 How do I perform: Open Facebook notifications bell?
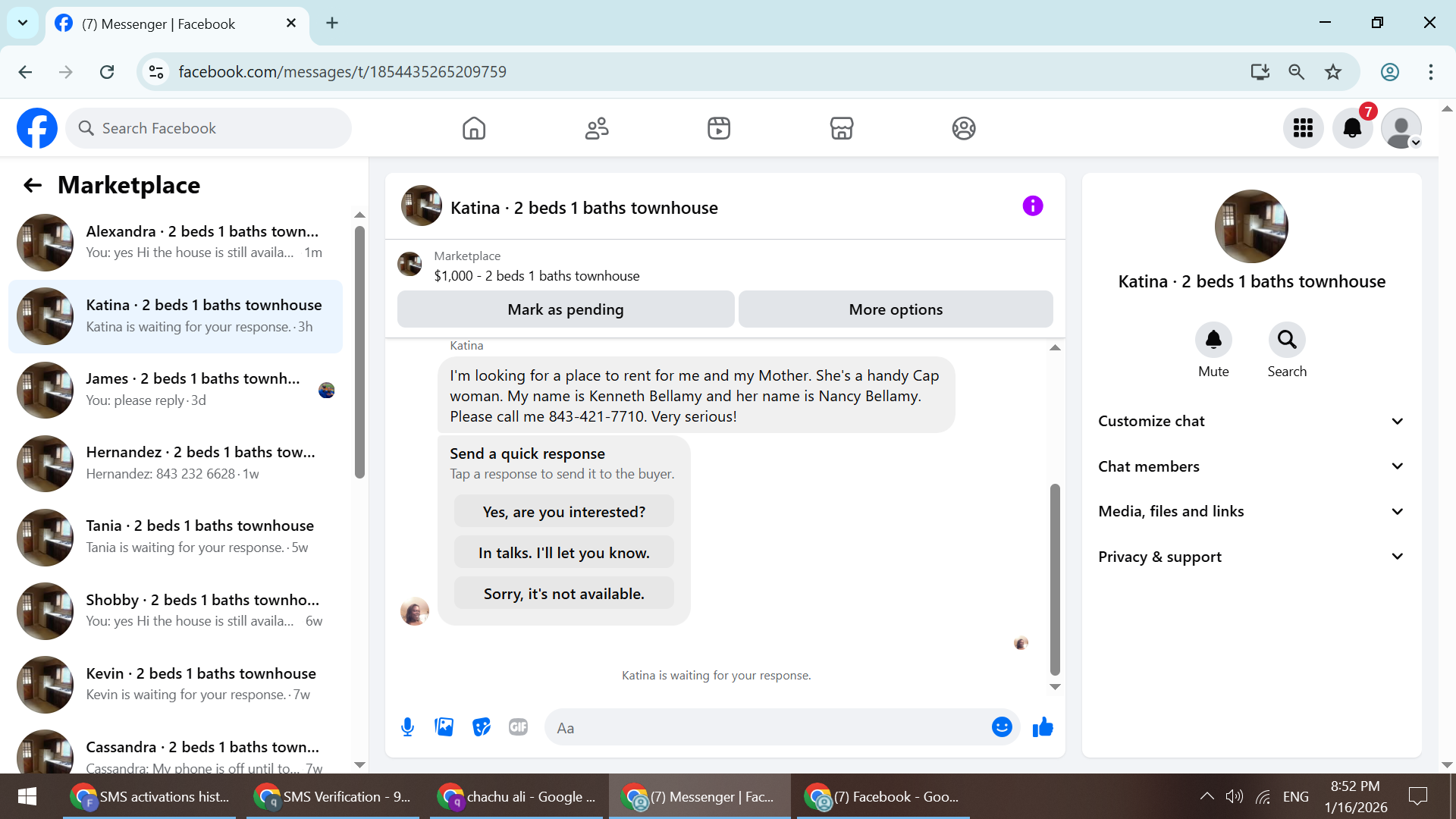pyautogui.click(x=1352, y=128)
